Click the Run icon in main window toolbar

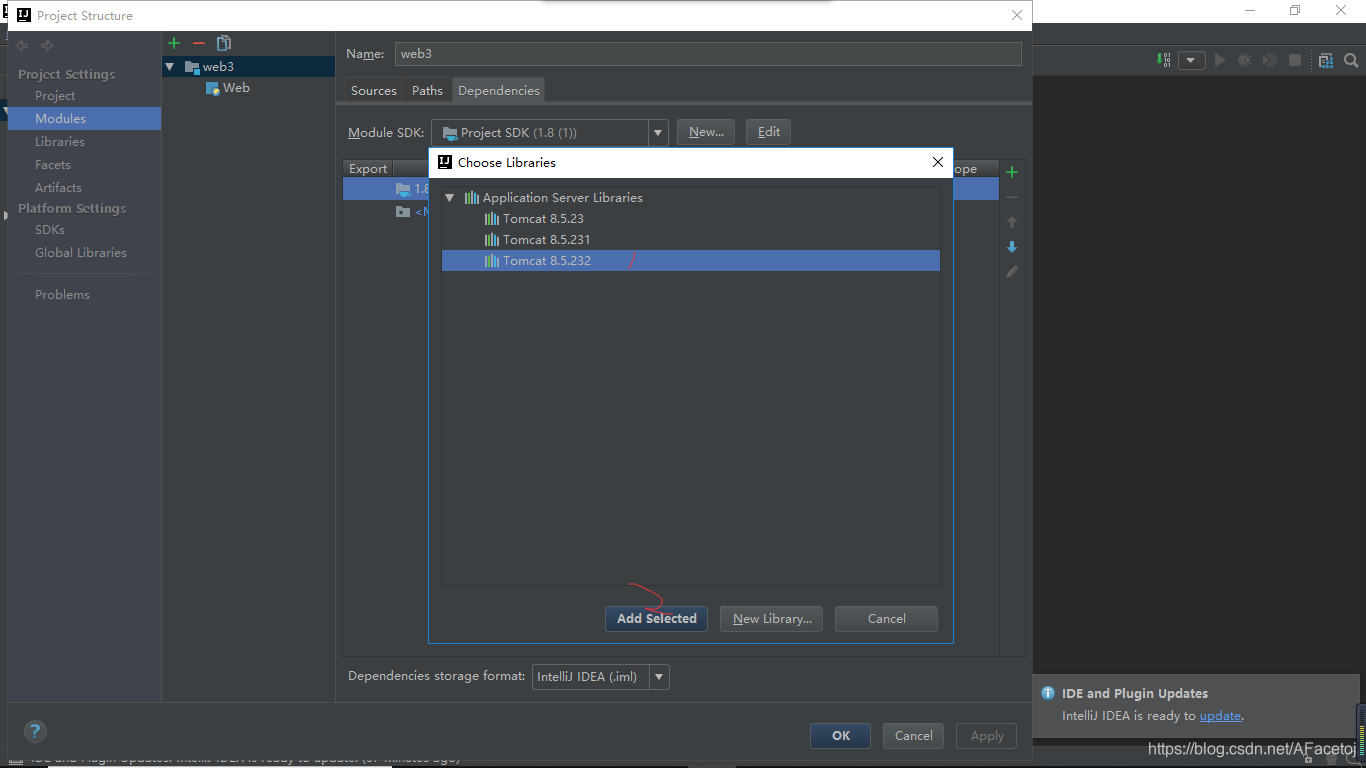point(1220,60)
